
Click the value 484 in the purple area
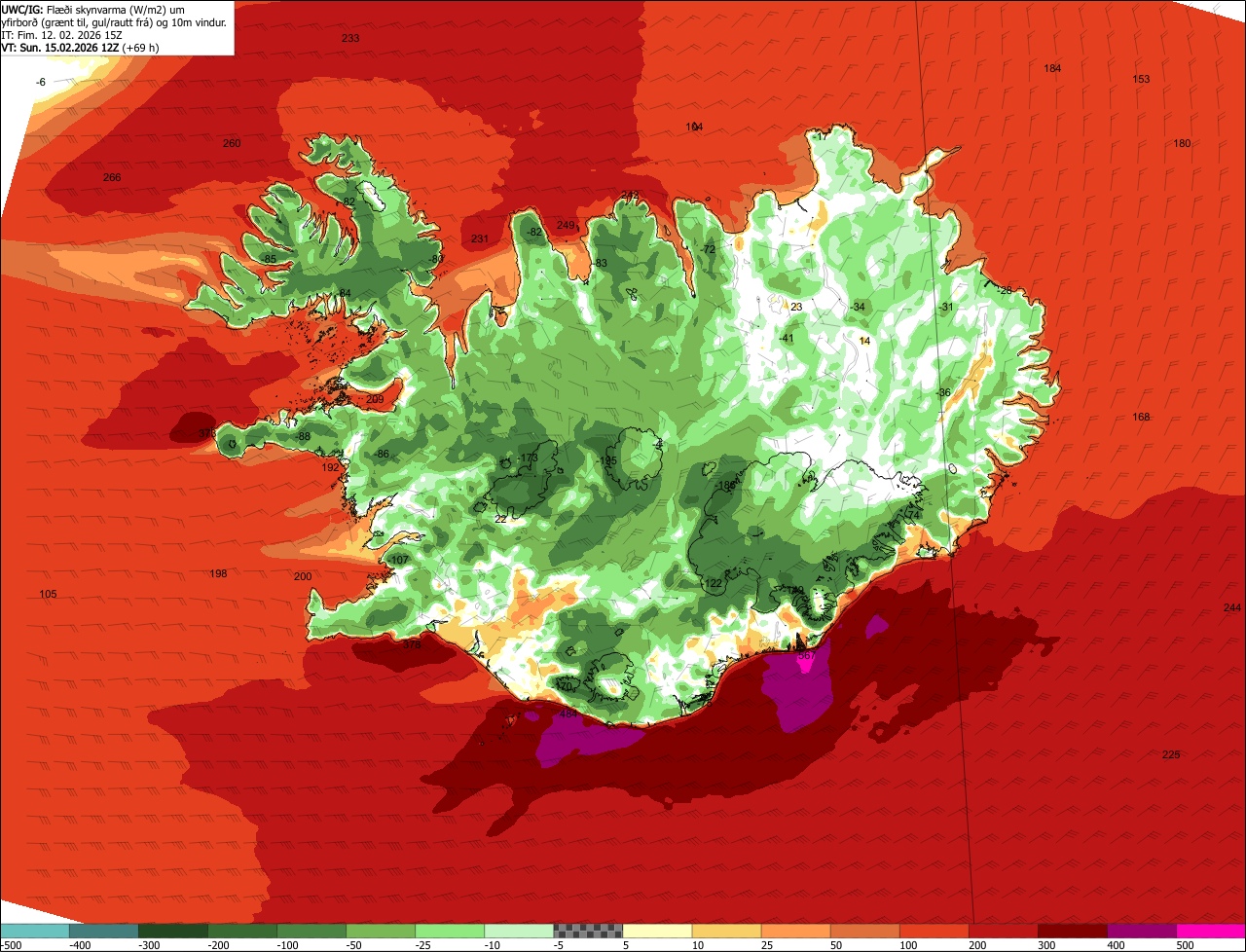(569, 714)
